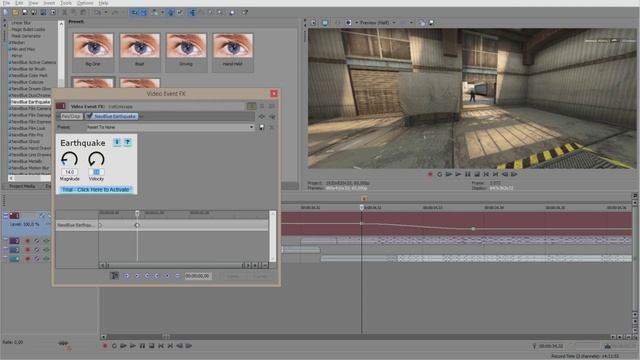640x360 pixels.
Task: Click Go to Start in bottom timeline transport
Action: tap(161, 346)
